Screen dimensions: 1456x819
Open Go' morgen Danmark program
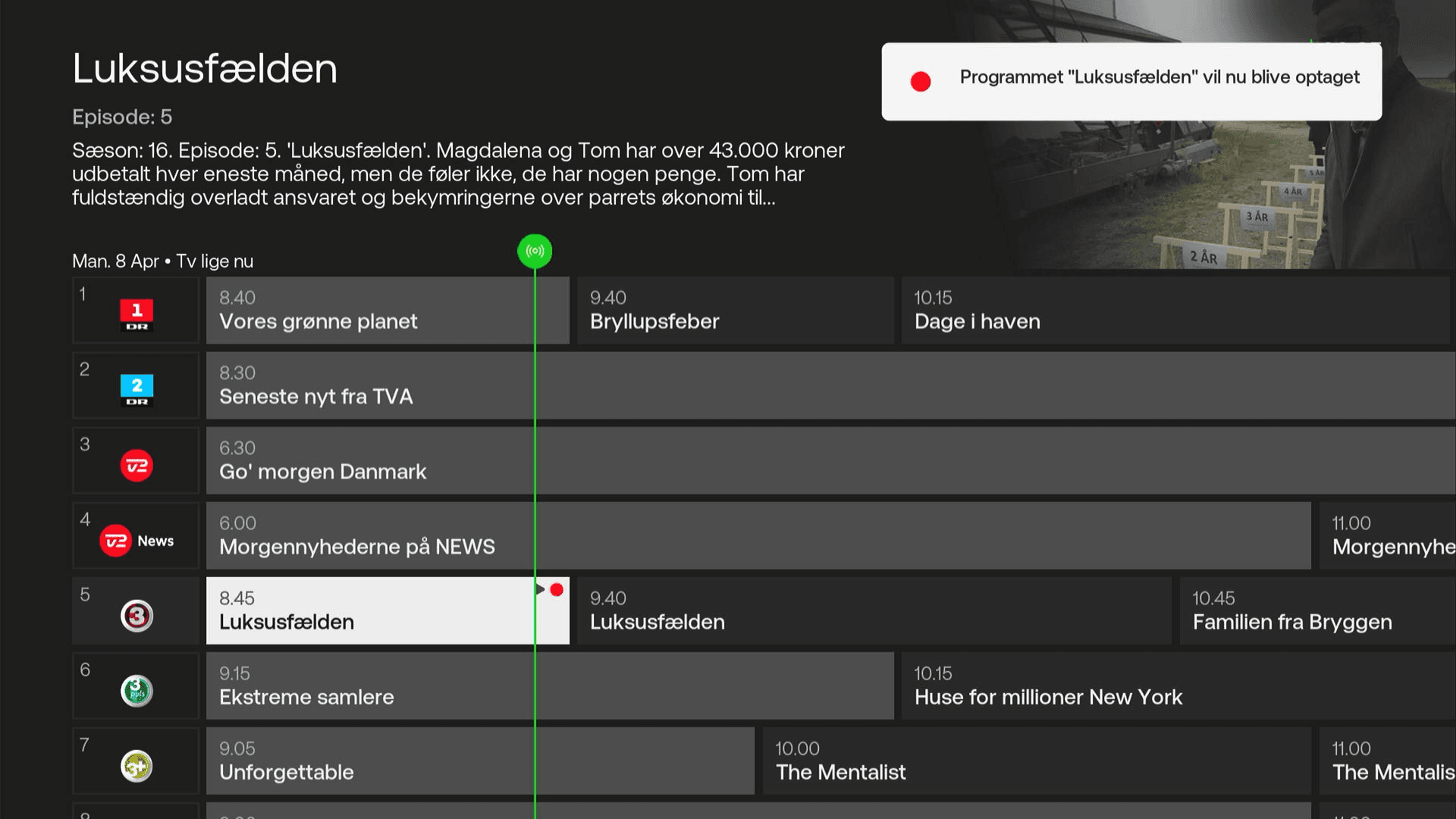pyautogui.click(x=831, y=460)
